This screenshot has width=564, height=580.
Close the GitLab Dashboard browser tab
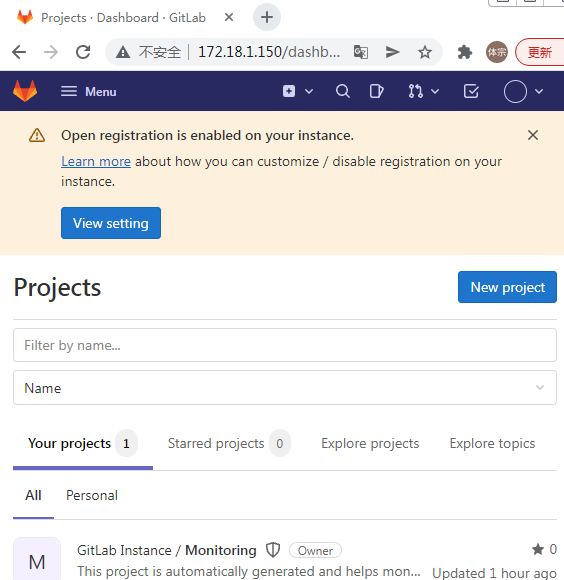tap(229, 17)
